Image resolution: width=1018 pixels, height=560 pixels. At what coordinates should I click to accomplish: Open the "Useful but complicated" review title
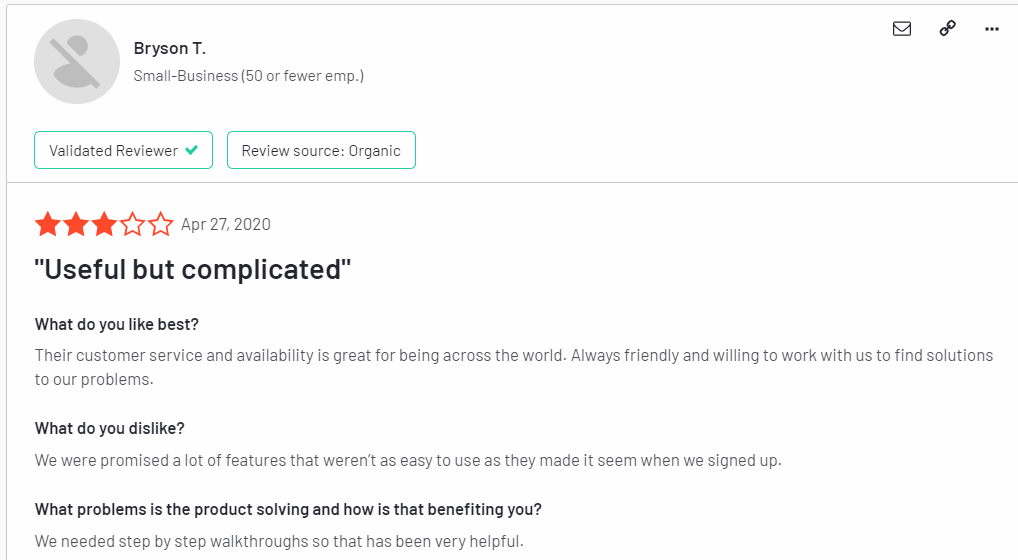pos(192,269)
